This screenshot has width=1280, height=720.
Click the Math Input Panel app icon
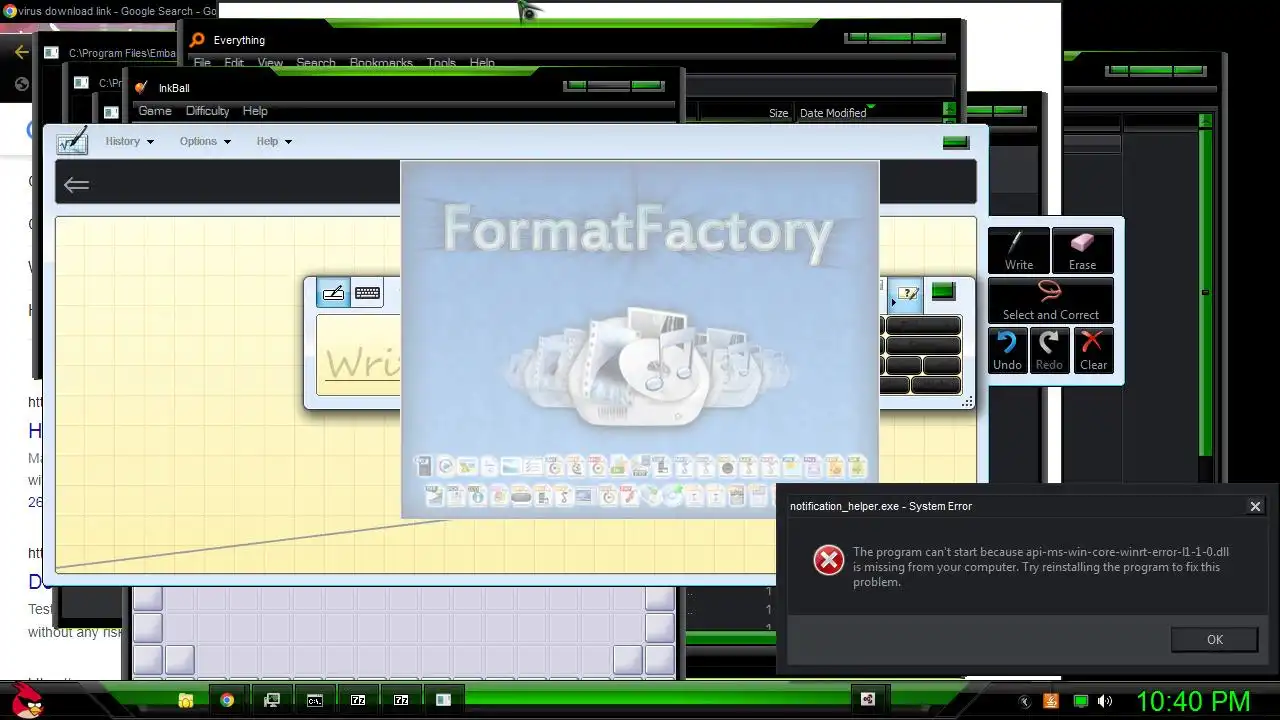[x=73, y=141]
